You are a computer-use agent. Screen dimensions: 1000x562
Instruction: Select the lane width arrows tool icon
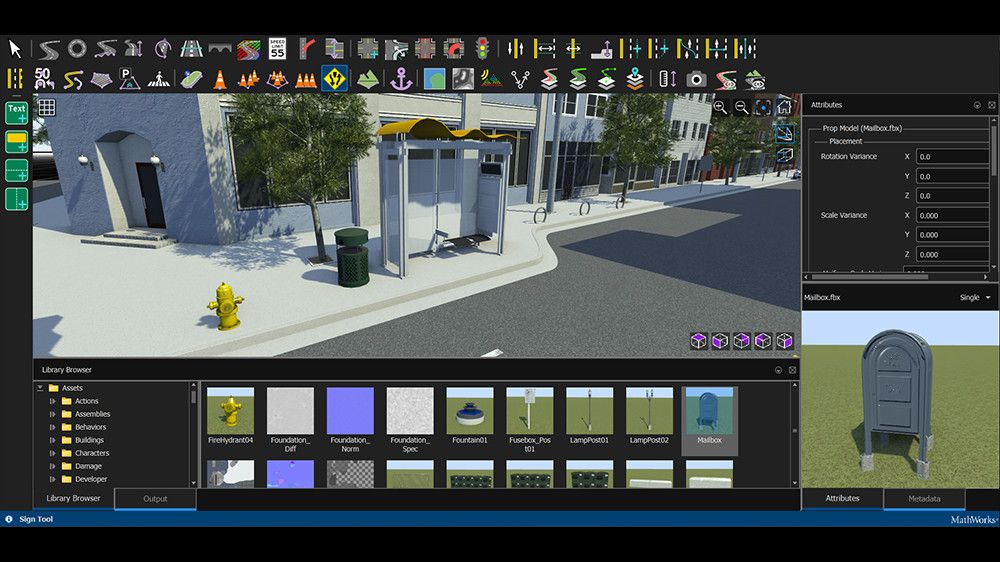[545, 48]
